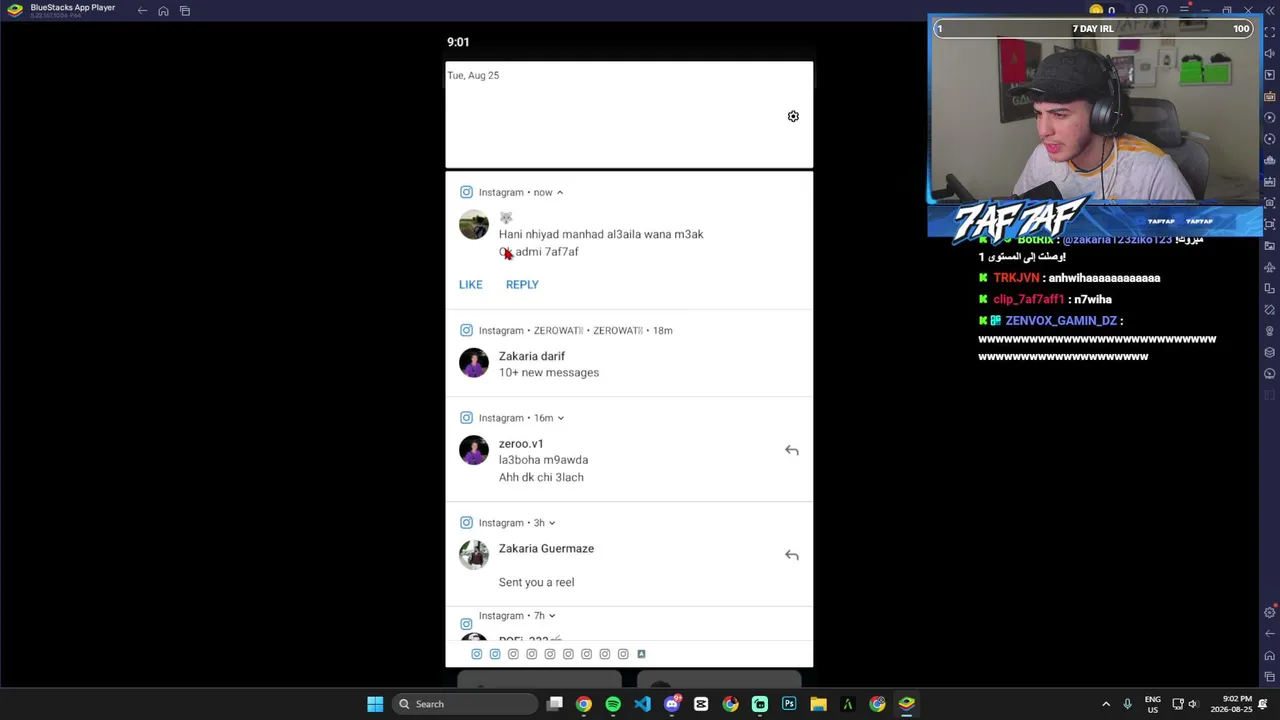Screen dimensions: 1280x720
Task: Show hidden system tray icons
Action: pos(1106,704)
